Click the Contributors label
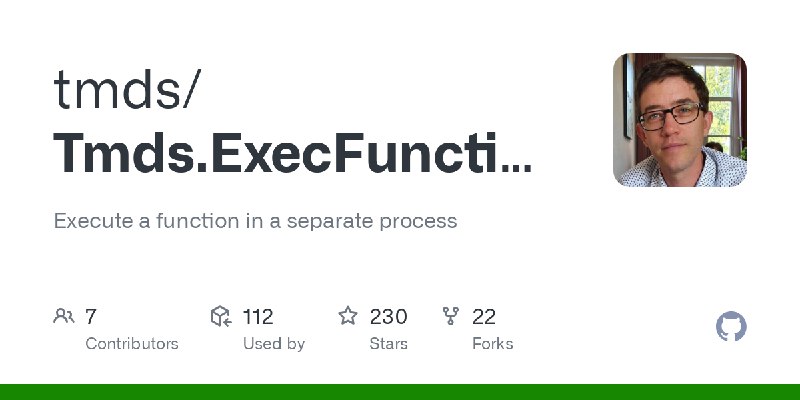Viewport: 800px width, 400px height. point(132,344)
